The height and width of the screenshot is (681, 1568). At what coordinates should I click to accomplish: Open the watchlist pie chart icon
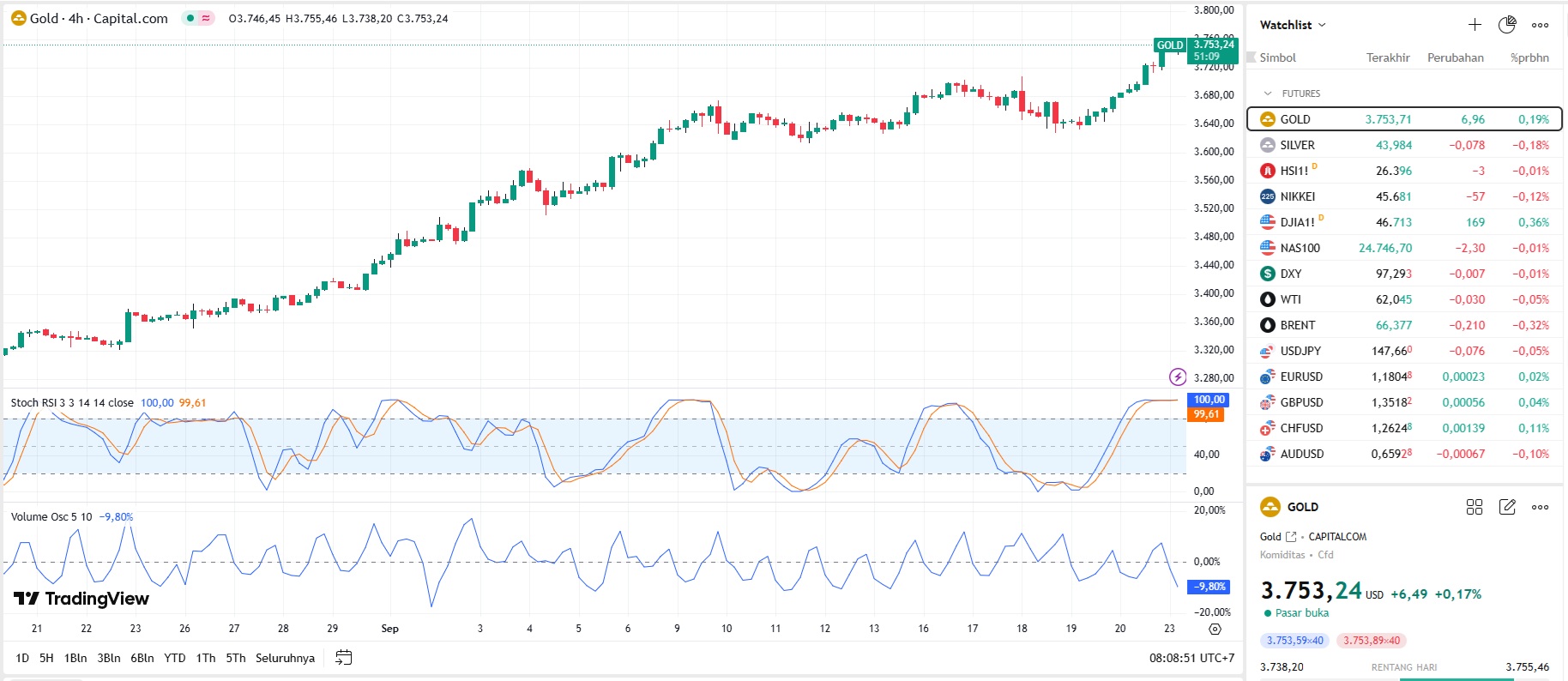(x=1507, y=25)
